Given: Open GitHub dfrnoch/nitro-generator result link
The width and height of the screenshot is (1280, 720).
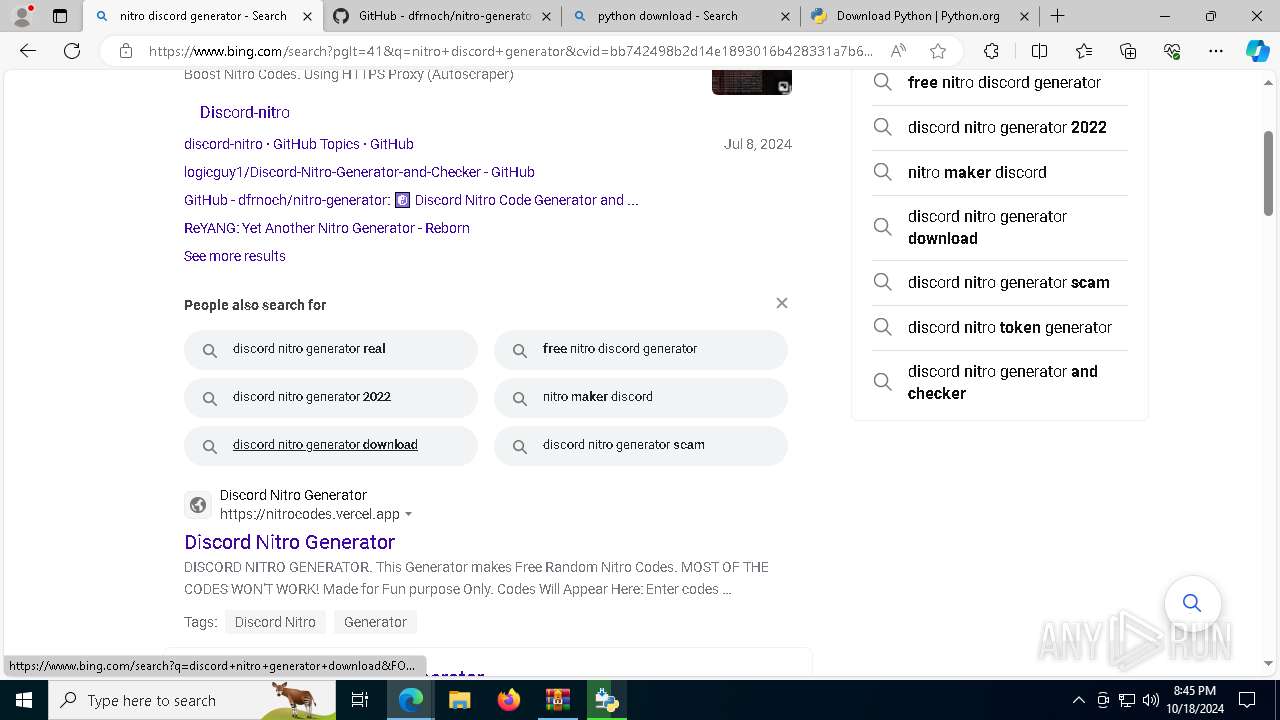Looking at the screenshot, I should [411, 200].
